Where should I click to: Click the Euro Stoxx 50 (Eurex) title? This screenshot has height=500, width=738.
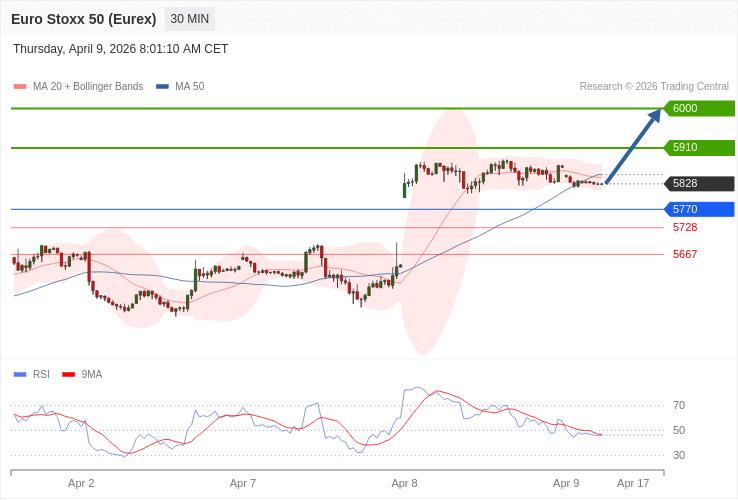coord(84,19)
